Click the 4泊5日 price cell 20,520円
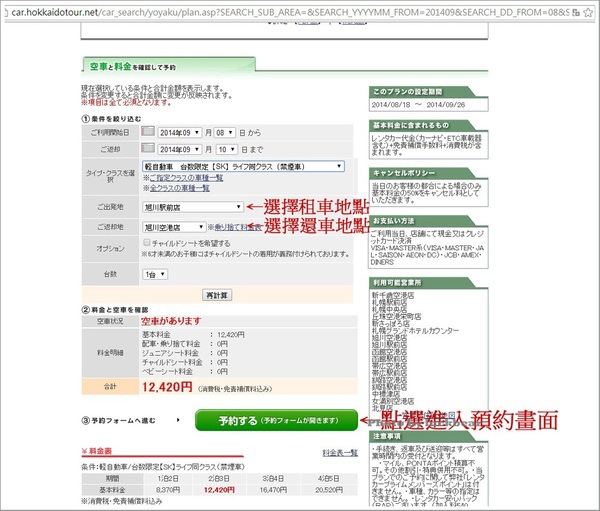Image resolution: width=600 pixels, height=511 pixels. (329, 490)
